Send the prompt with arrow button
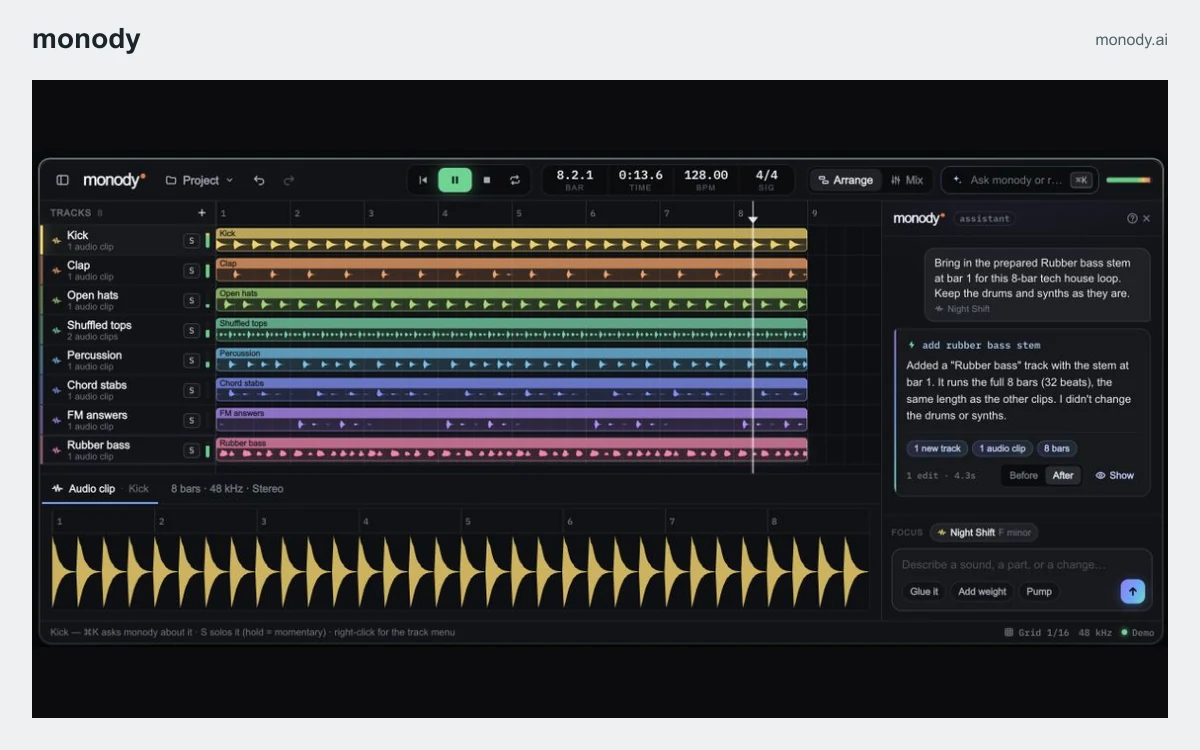1200x750 pixels. (x=1132, y=591)
